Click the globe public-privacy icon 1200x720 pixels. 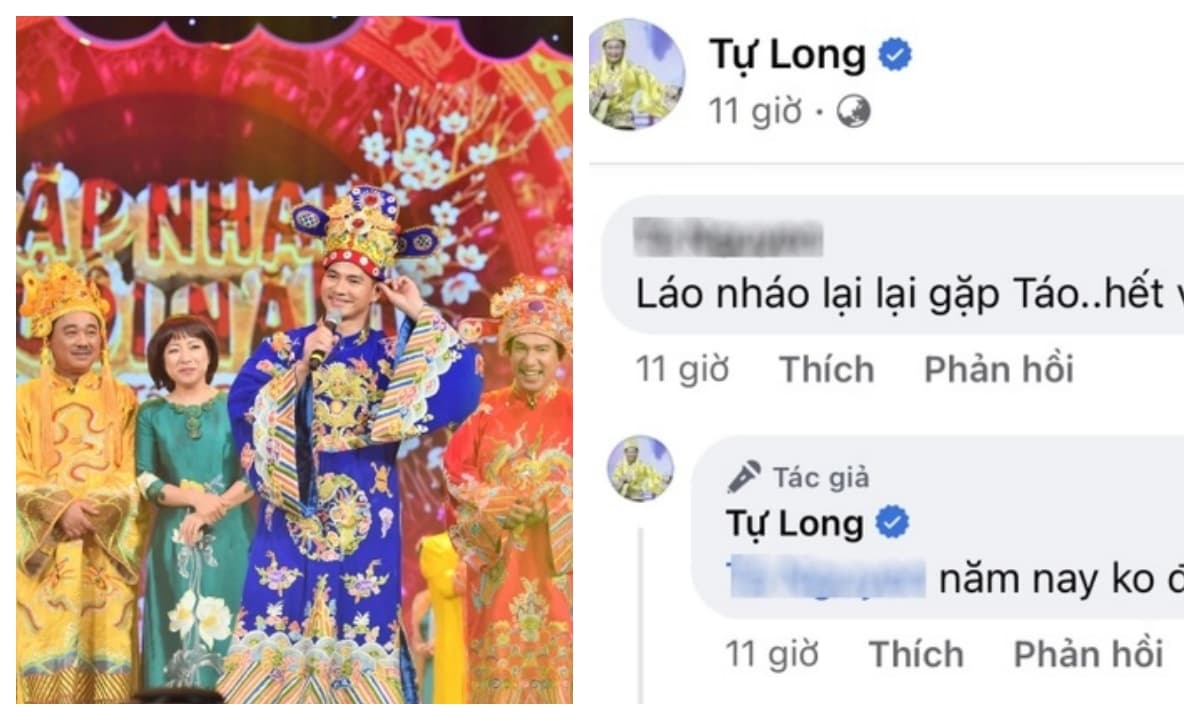click(x=853, y=113)
